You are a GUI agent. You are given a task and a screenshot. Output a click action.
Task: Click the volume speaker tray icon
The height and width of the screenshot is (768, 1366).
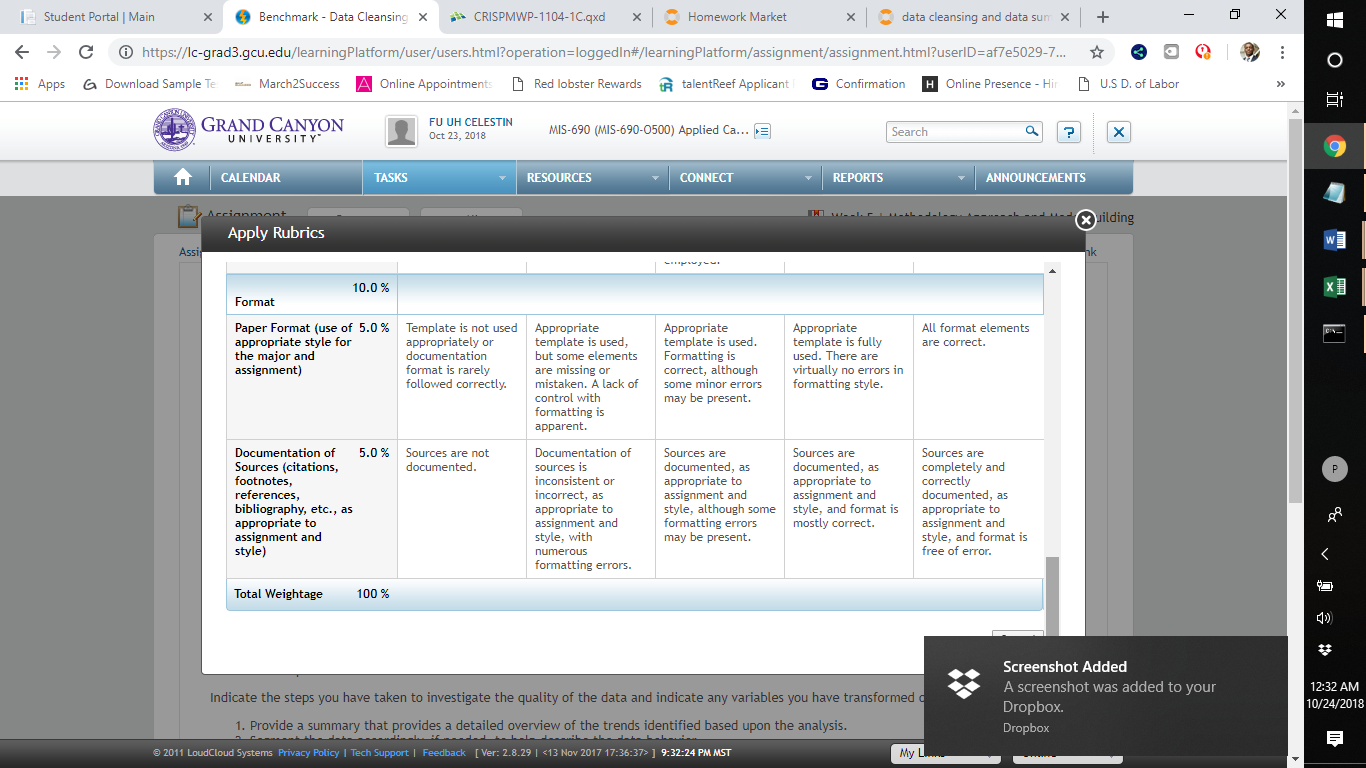coord(1325,618)
